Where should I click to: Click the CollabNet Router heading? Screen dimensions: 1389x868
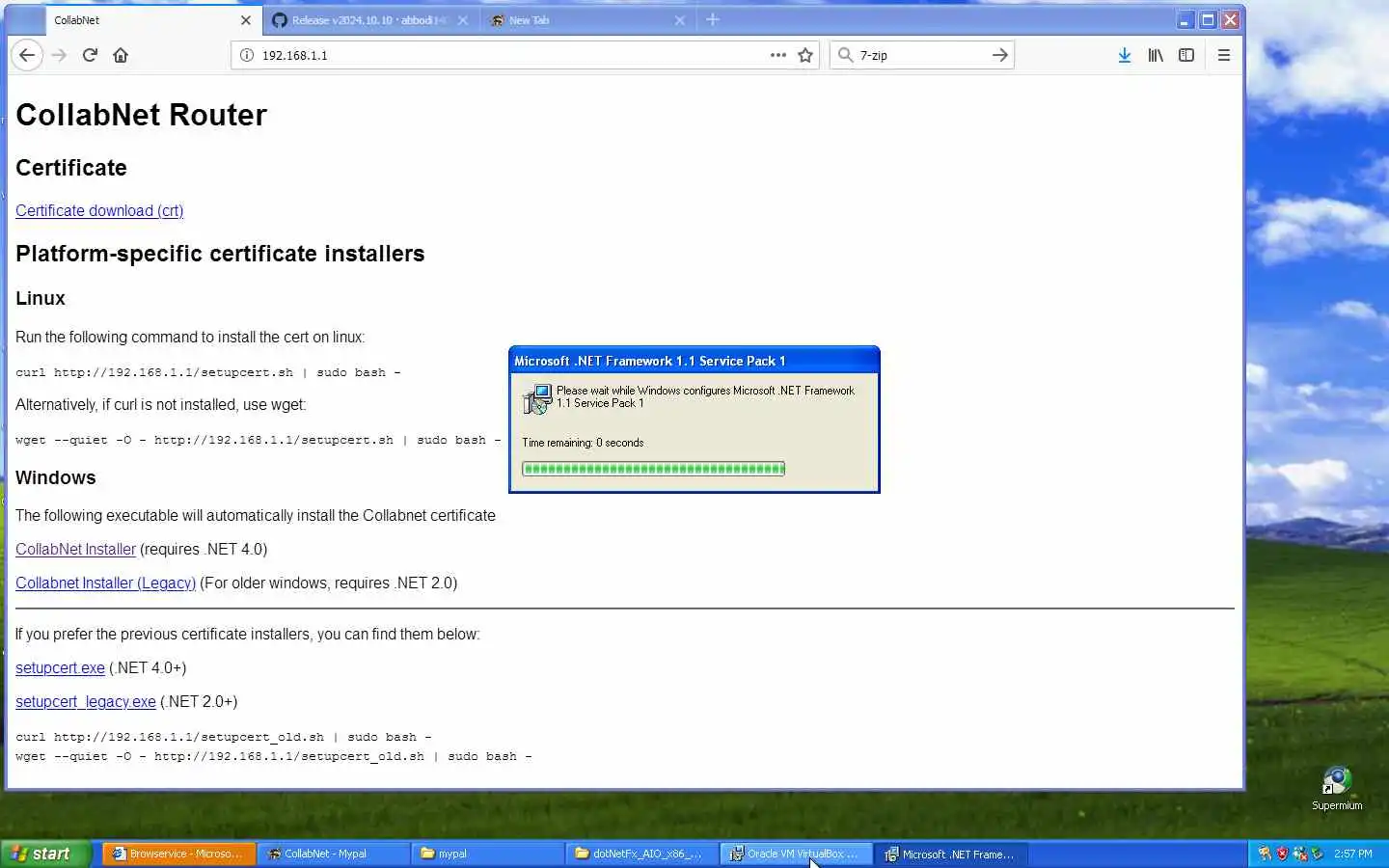coord(141,115)
